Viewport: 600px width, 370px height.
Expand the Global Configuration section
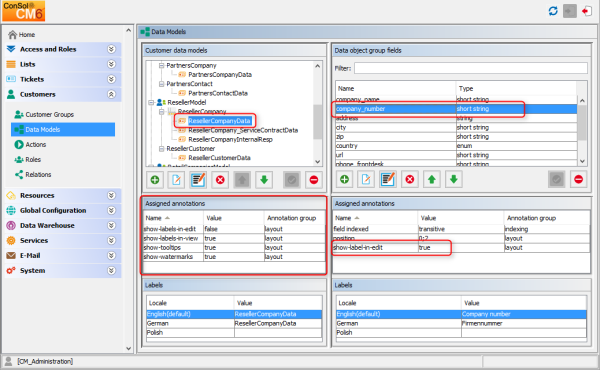tap(111, 210)
